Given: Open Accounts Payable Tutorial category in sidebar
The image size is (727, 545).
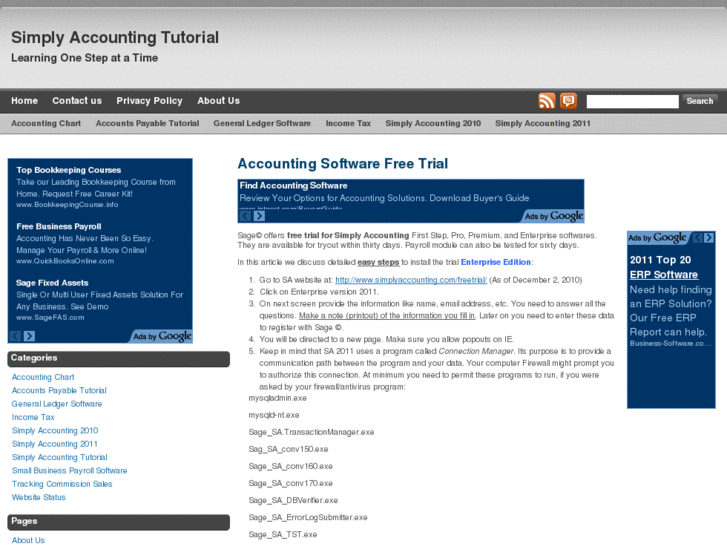Looking at the screenshot, I should tap(59, 391).
